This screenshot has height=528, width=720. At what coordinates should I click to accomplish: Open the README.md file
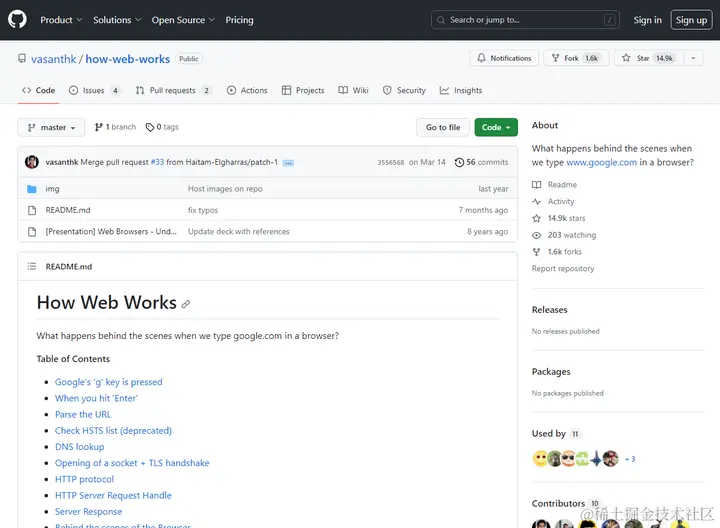tap(68, 210)
